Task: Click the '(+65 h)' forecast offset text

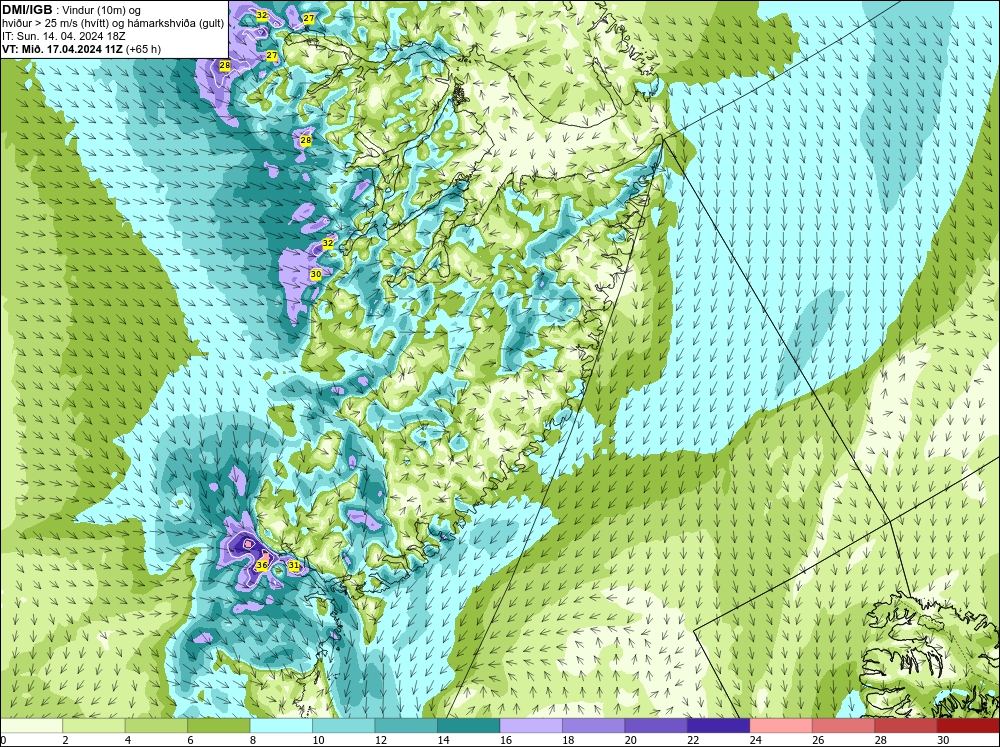Action: (143, 48)
